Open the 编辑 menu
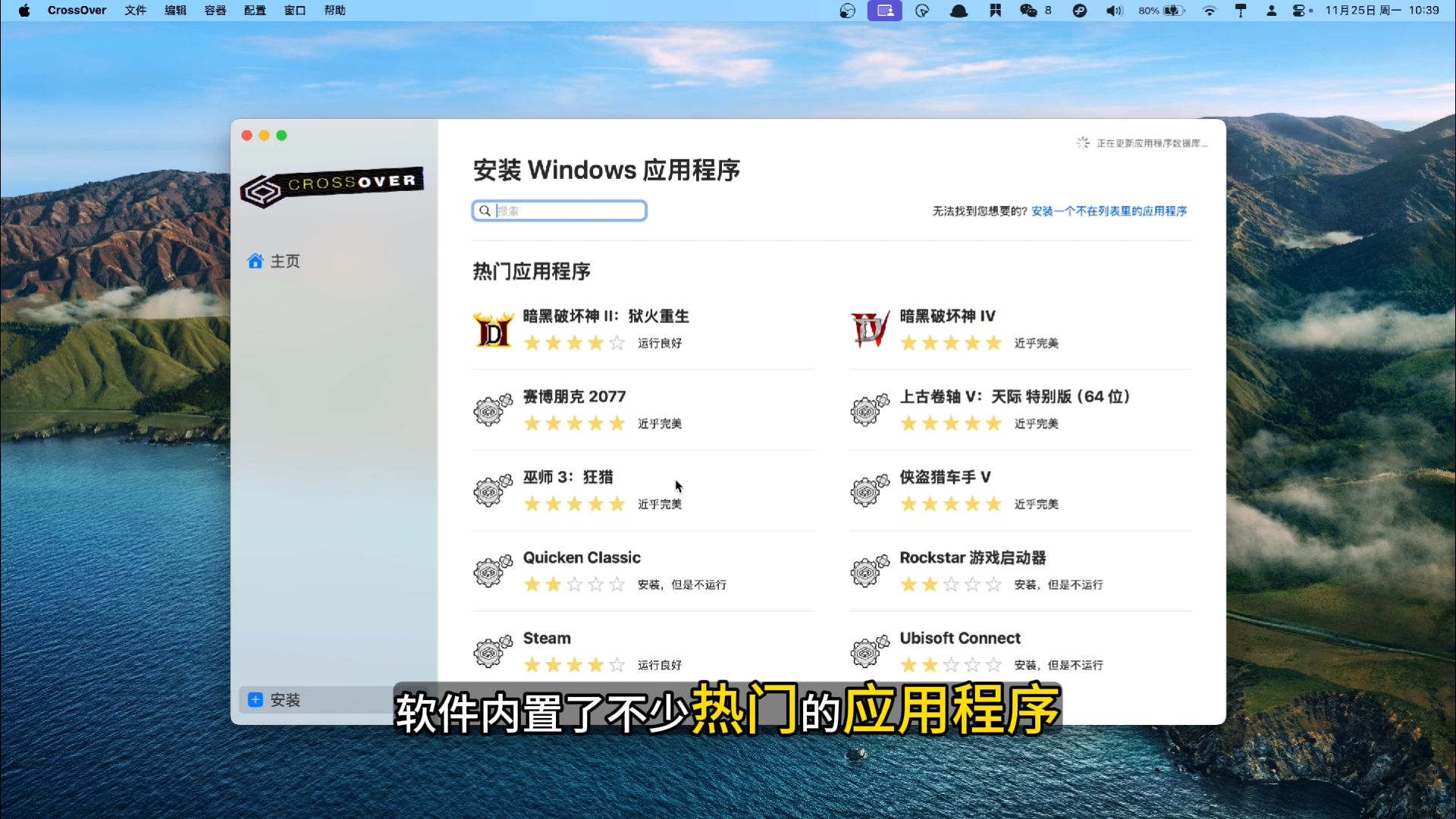The width and height of the screenshot is (1456, 819). [x=175, y=11]
